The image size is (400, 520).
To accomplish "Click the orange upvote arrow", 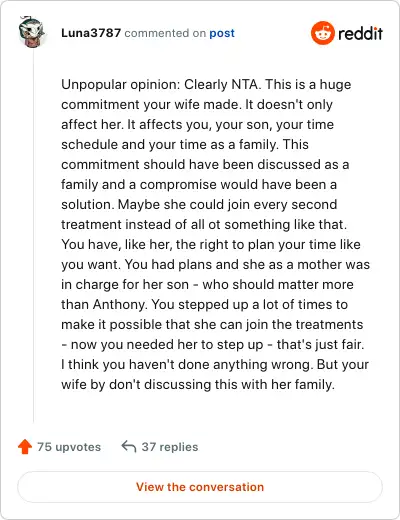I will 25,447.
